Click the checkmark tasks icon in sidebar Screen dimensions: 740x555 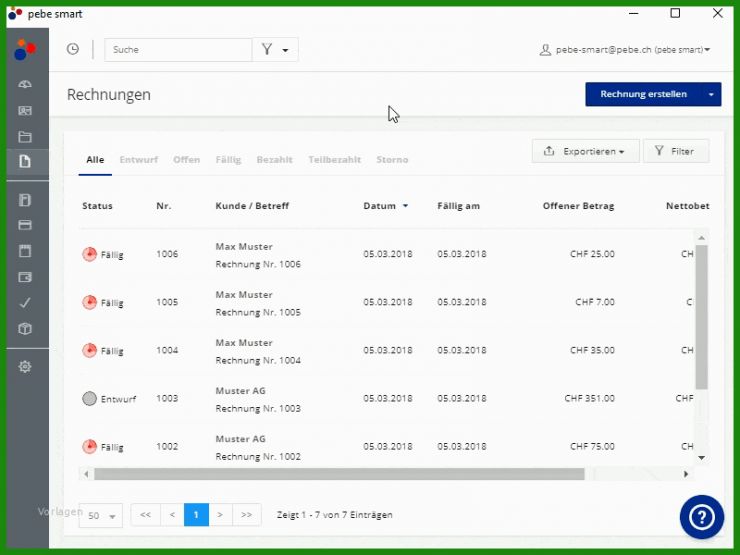[25, 302]
